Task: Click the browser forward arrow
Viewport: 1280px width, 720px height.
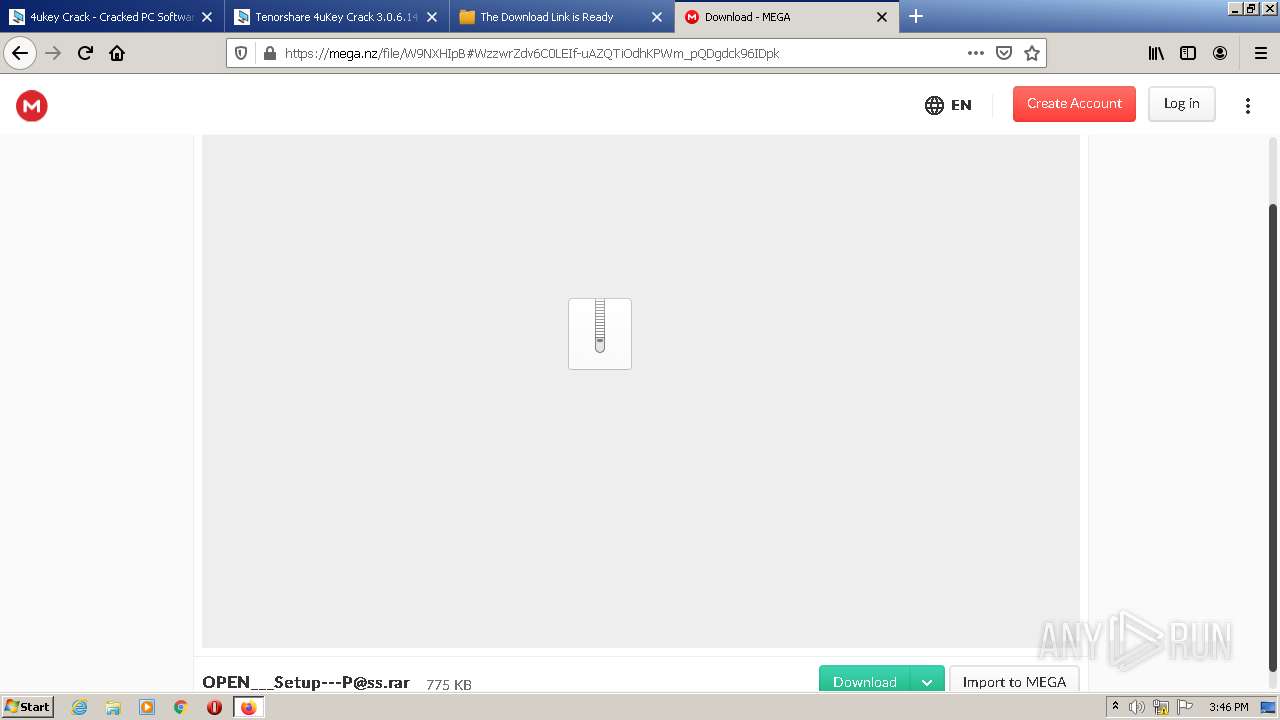Action: pos(53,53)
